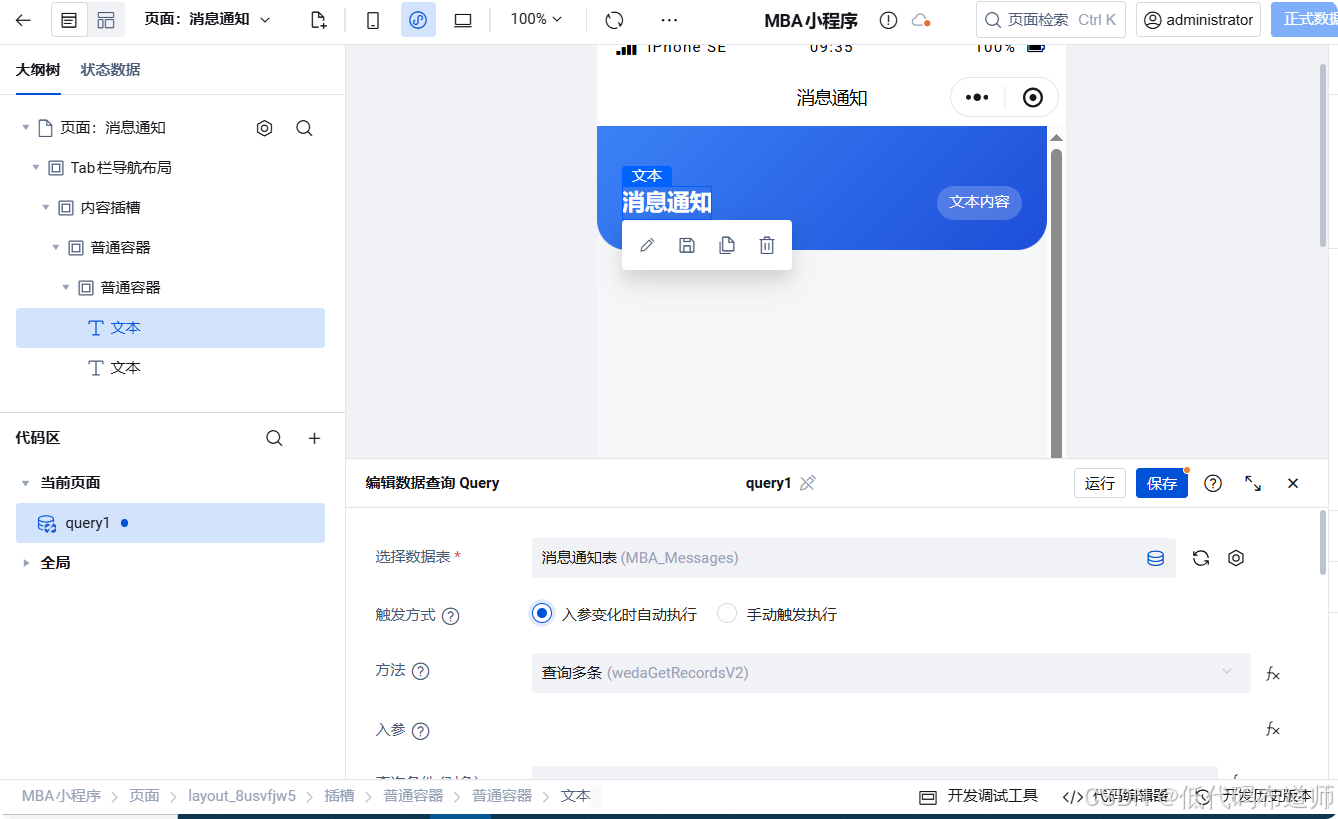This screenshot has width=1338, height=819.
Task: Select the highlighted 文本 tree item
Action: [170, 328]
